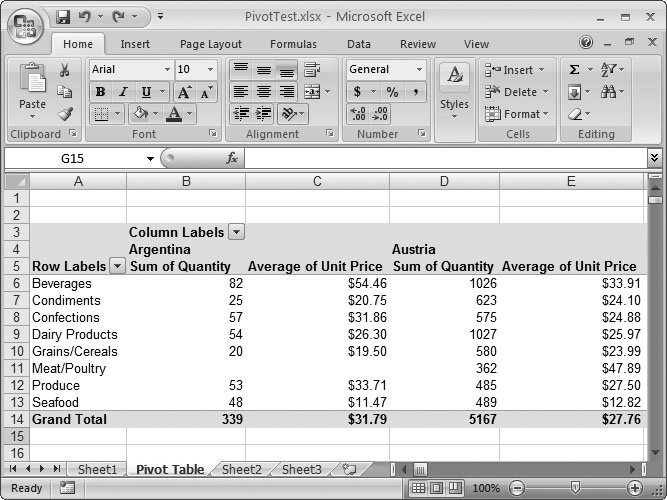Click the Styles button
The image size is (667, 500).
click(454, 90)
